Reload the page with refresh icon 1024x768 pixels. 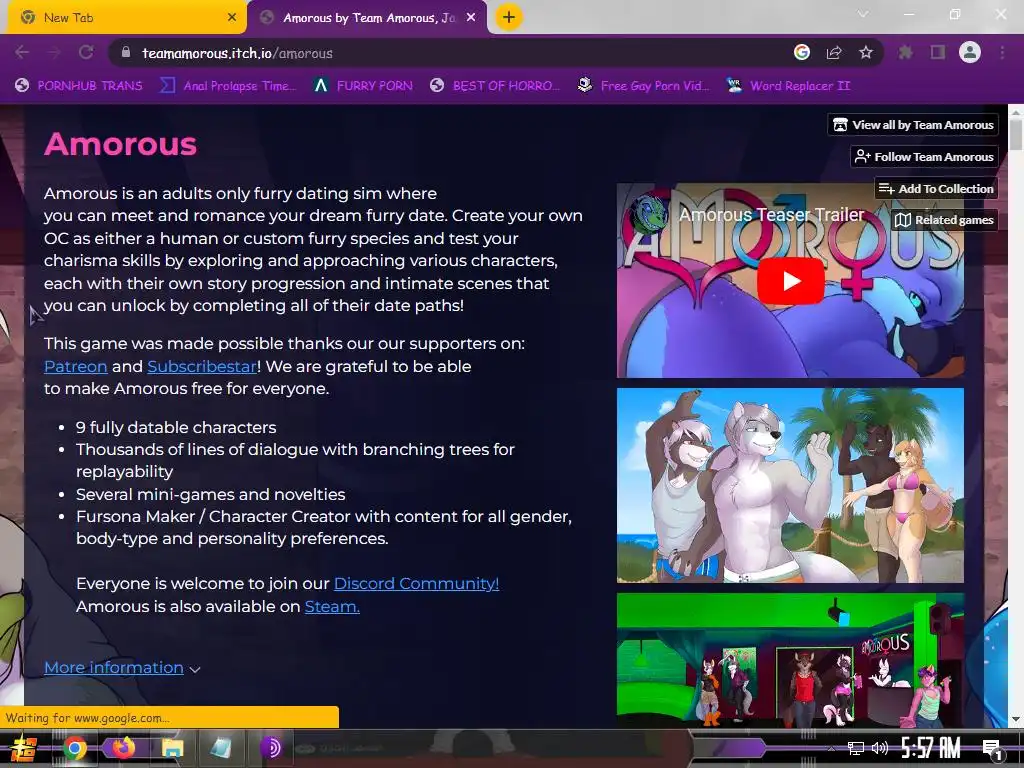tap(86, 53)
